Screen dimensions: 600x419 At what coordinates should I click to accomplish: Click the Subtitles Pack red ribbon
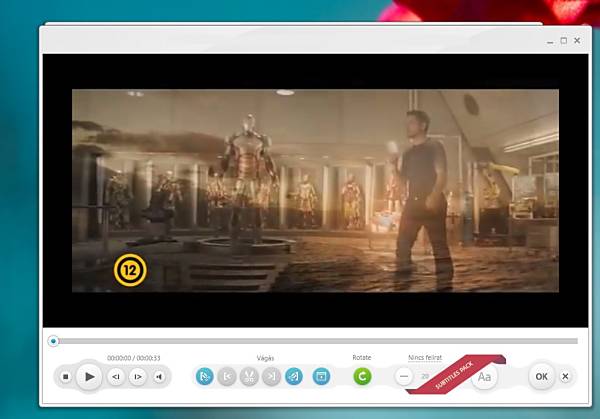tap(455, 374)
